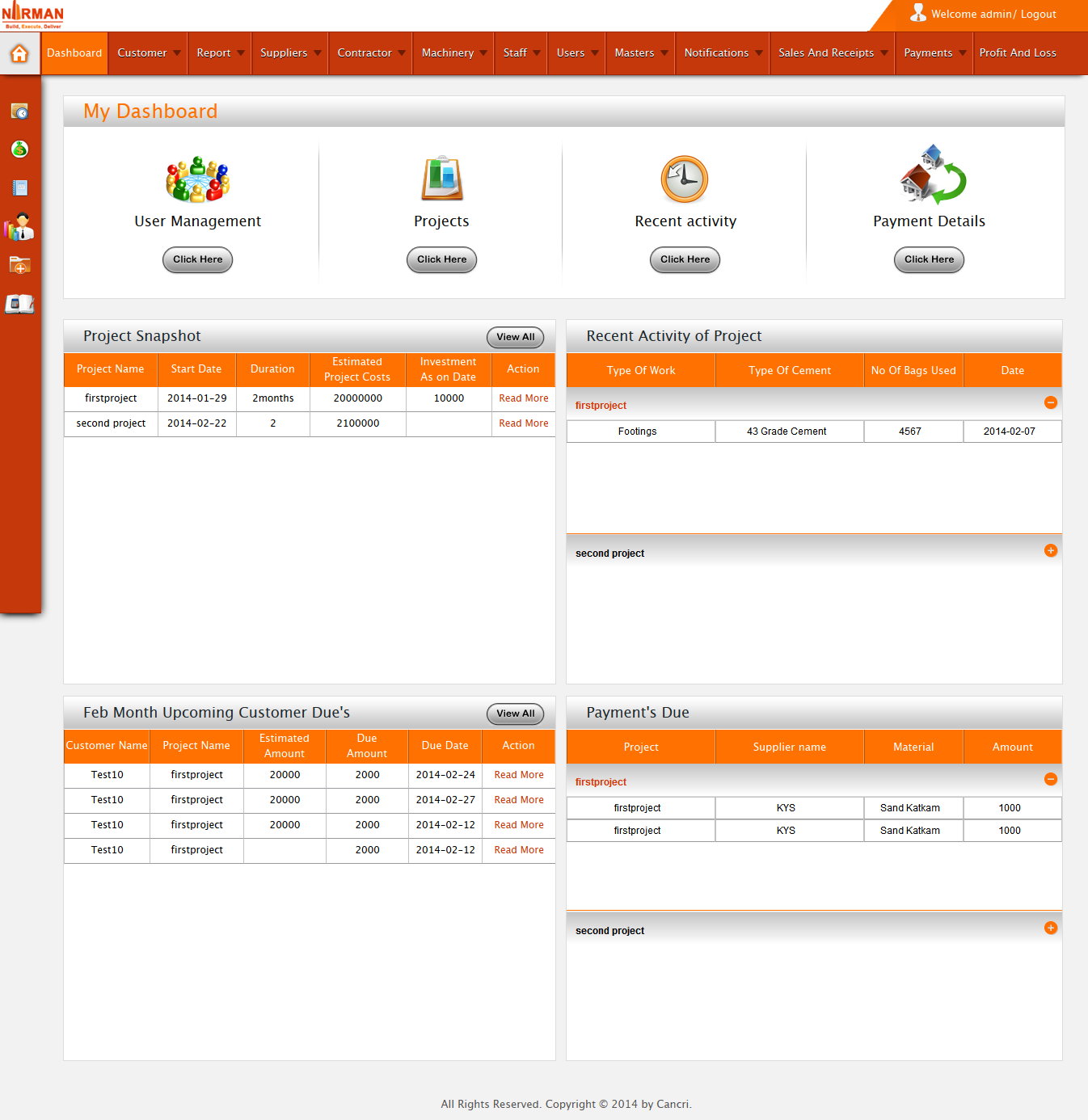The height and width of the screenshot is (1120, 1088).
Task: Collapse firstproject in Recent Activity panel
Action: pos(1050,402)
